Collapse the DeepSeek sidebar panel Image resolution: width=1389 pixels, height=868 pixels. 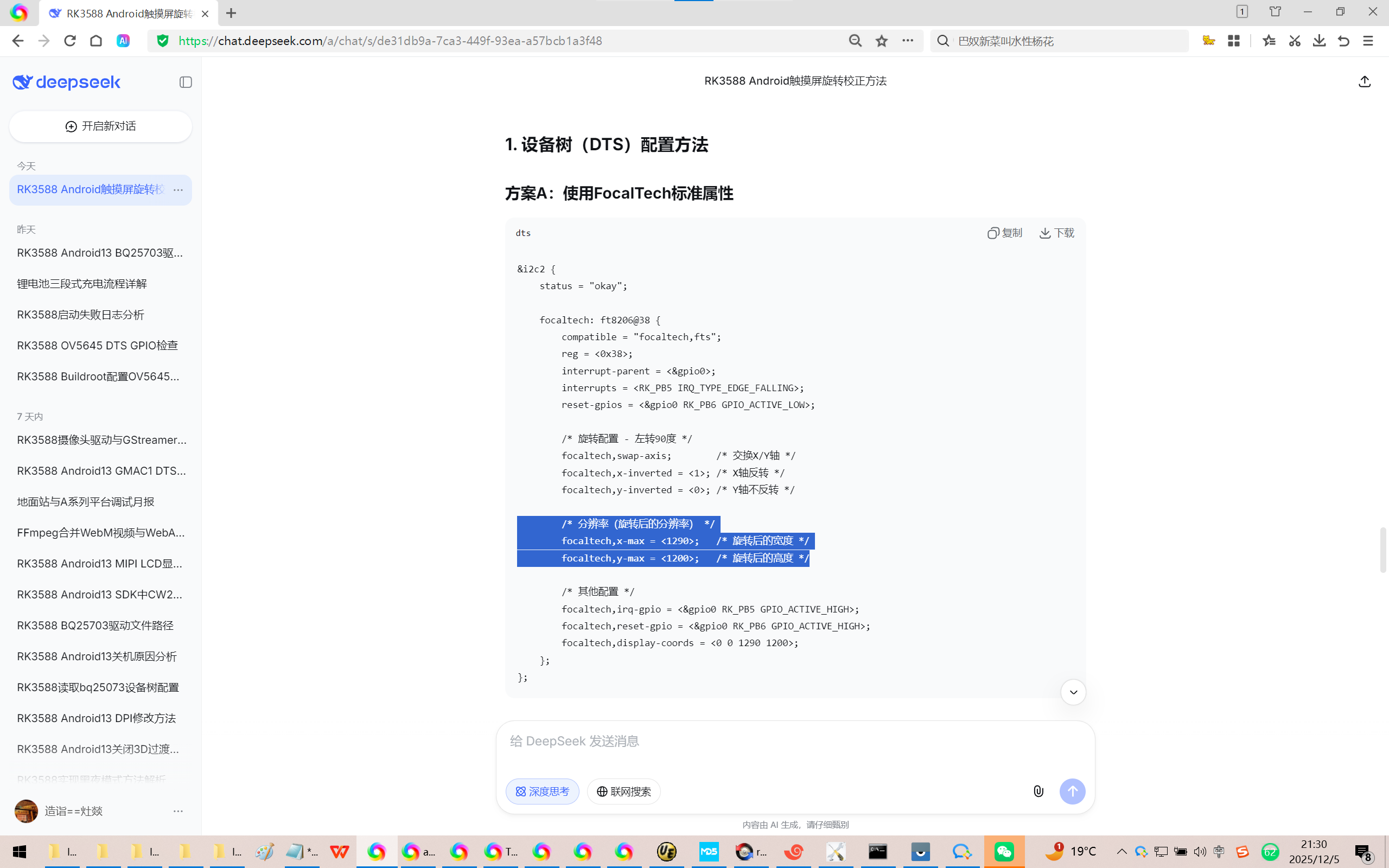click(x=186, y=82)
